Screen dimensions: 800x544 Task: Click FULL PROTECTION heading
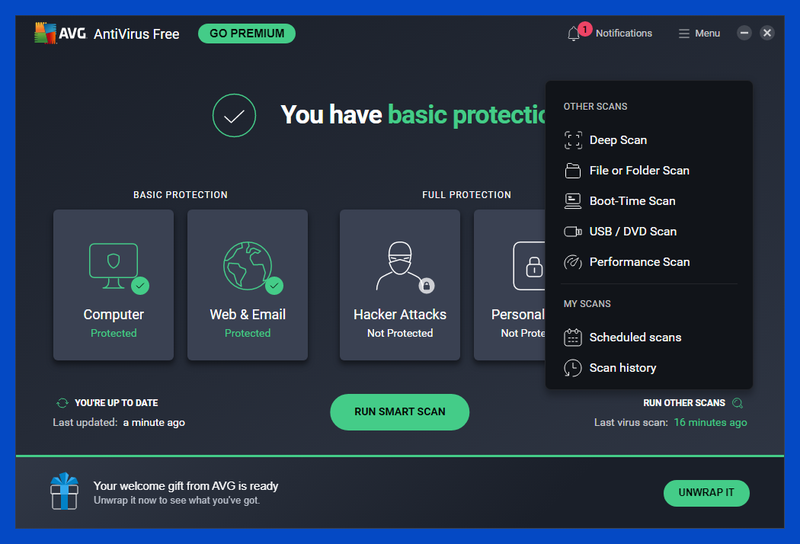[466, 195]
